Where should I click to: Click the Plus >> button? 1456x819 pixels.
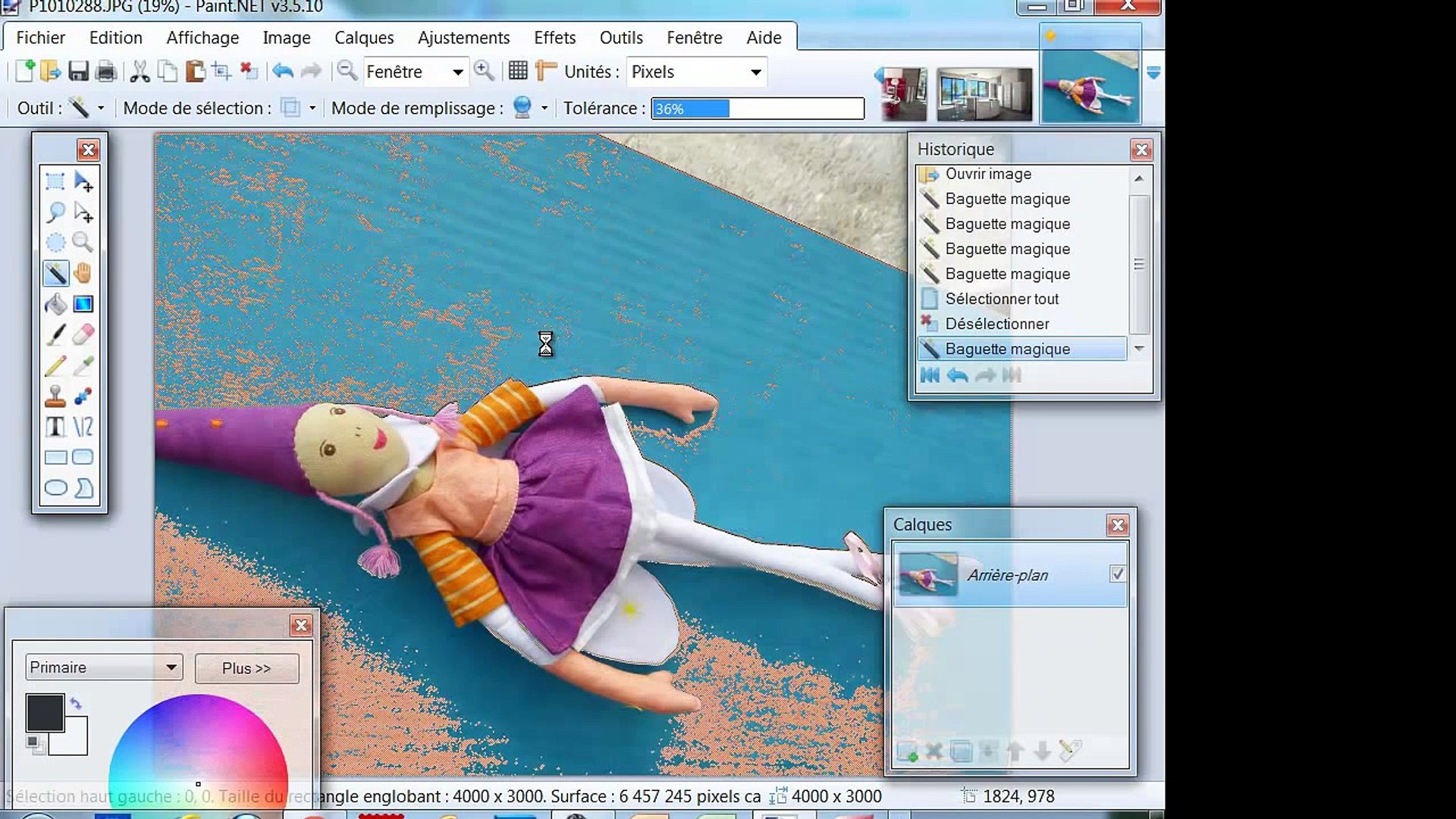tap(246, 668)
